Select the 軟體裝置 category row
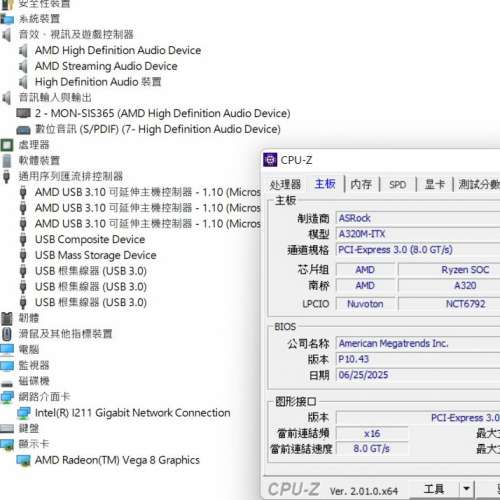Viewport: 500px width, 500px height. (x=39, y=161)
